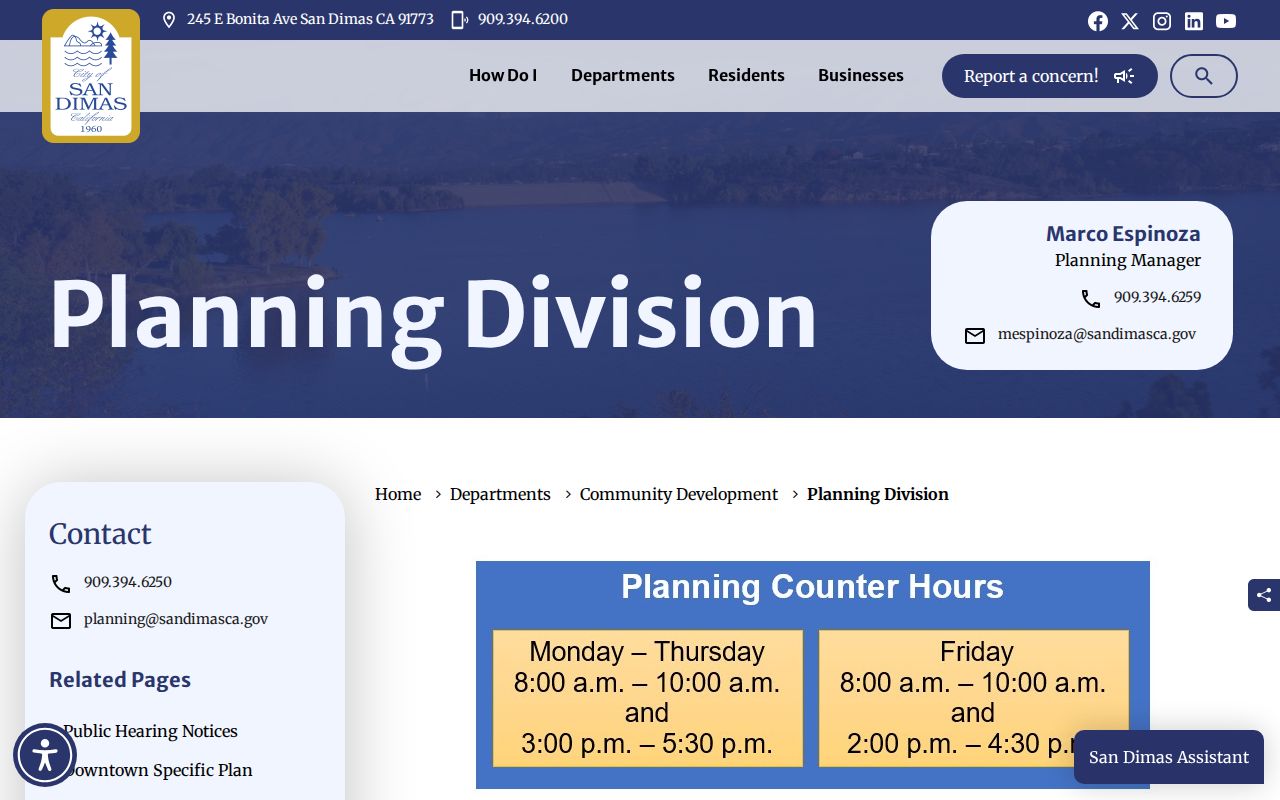
Task: Call the planning contact number 909.394.6250
Action: (128, 582)
